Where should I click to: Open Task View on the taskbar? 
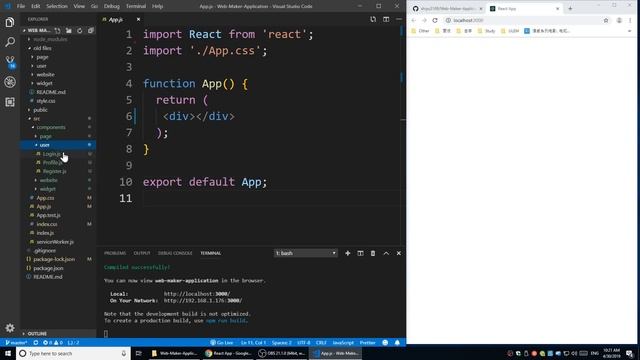point(139,353)
